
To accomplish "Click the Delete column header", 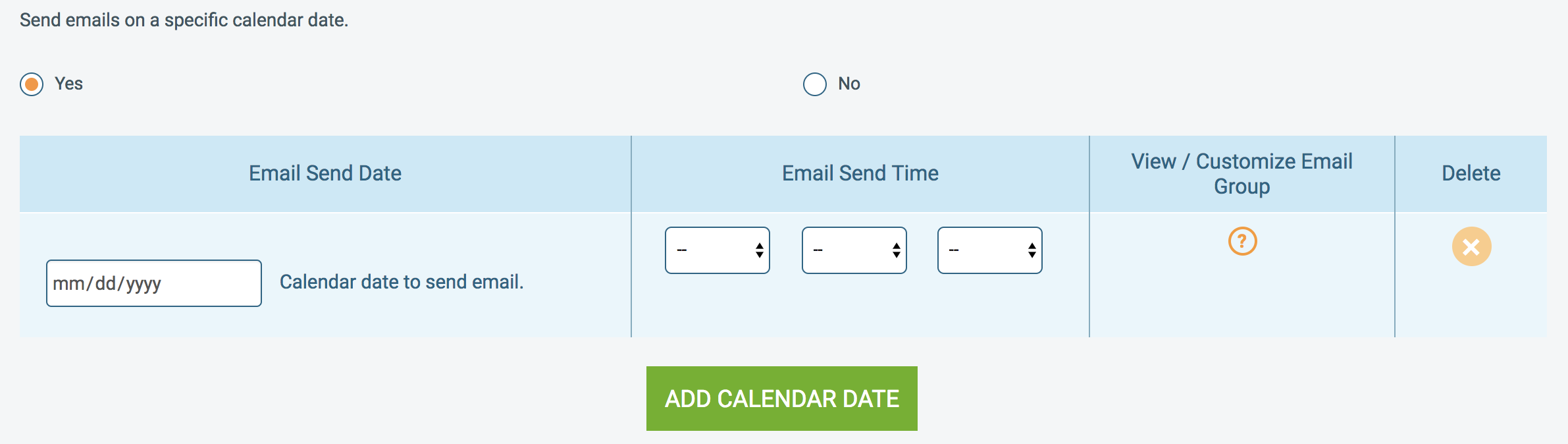I will (x=1471, y=173).
